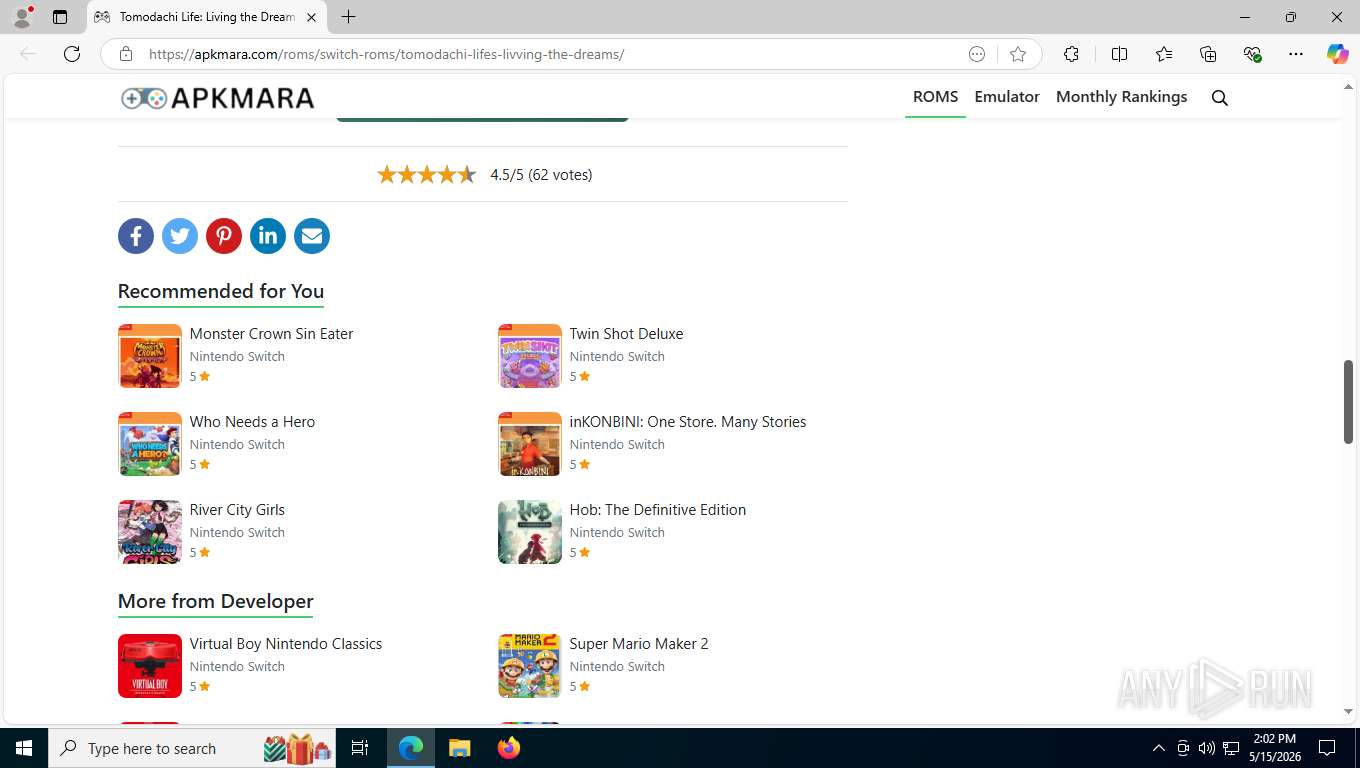
Task: Open tab actions menu
Action: pyautogui.click(x=60, y=17)
